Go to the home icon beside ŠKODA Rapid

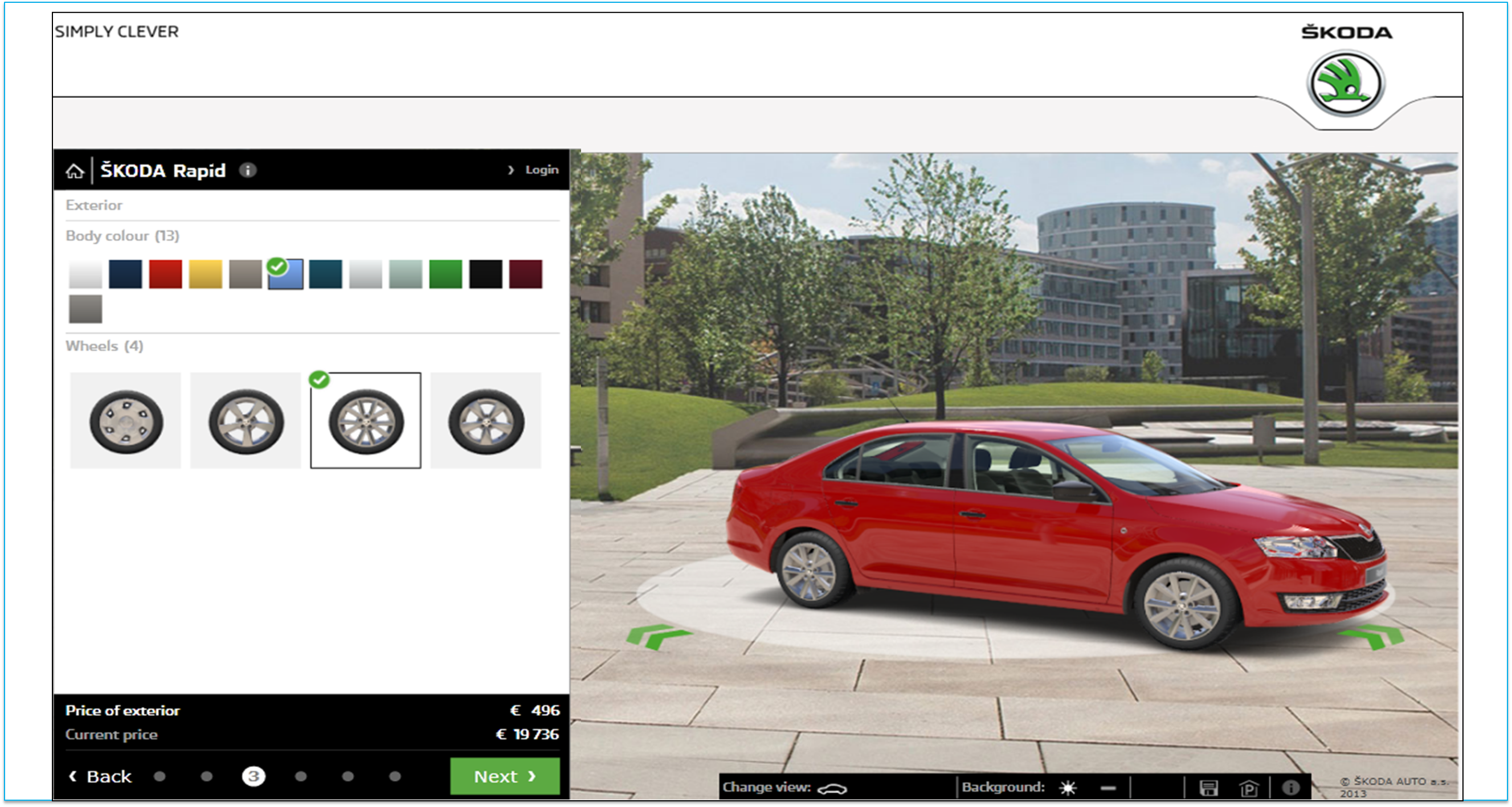pyautogui.click(x=75, y=171)
